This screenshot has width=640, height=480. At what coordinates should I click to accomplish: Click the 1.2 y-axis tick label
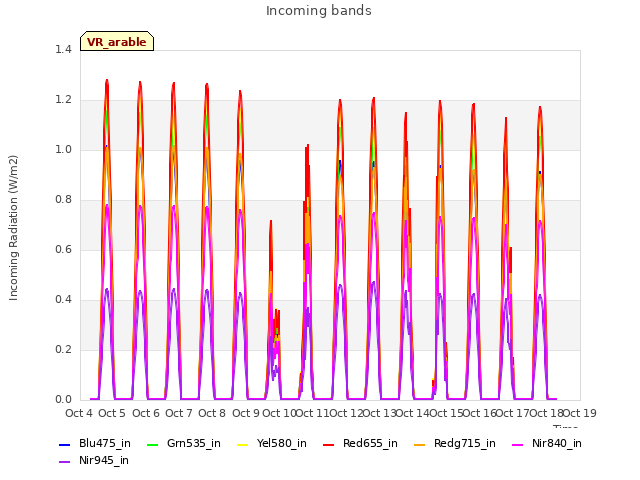tap(63, 99)
